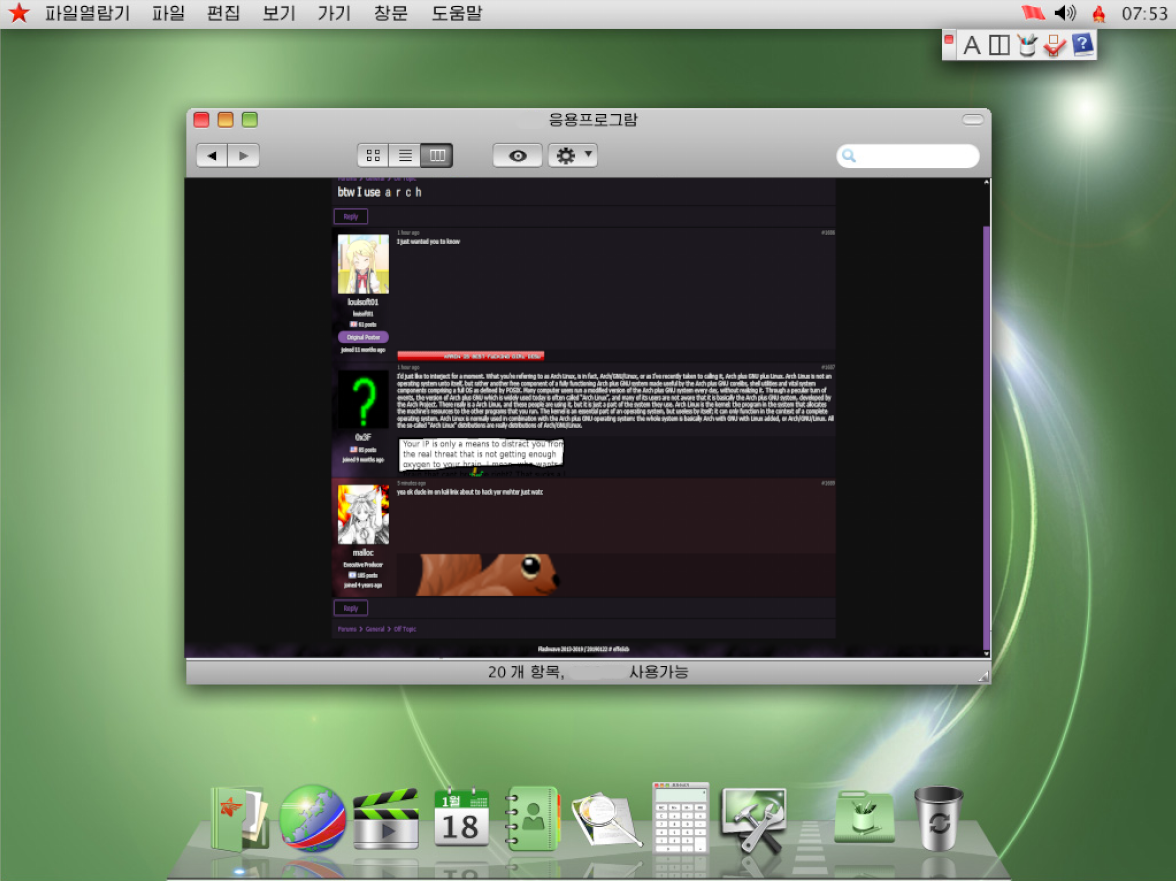Click the blonde anime avatar of louisoft01

click(363, 264)
